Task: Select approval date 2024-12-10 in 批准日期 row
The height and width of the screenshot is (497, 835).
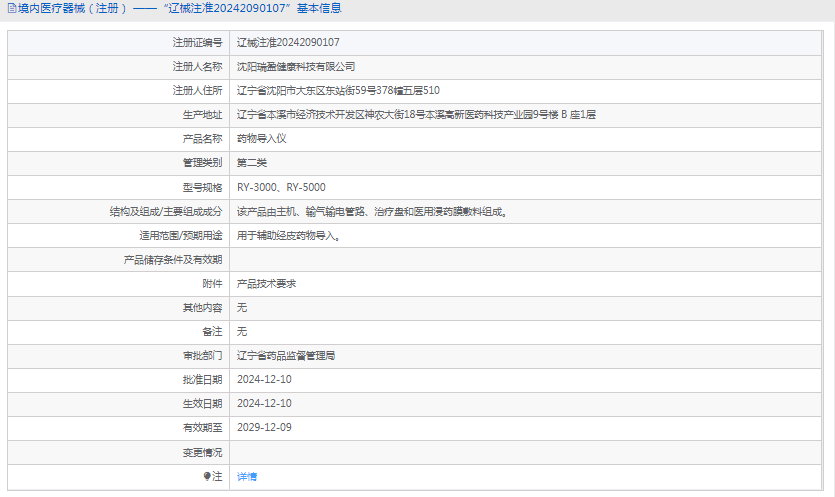Action: pos(264,380)
